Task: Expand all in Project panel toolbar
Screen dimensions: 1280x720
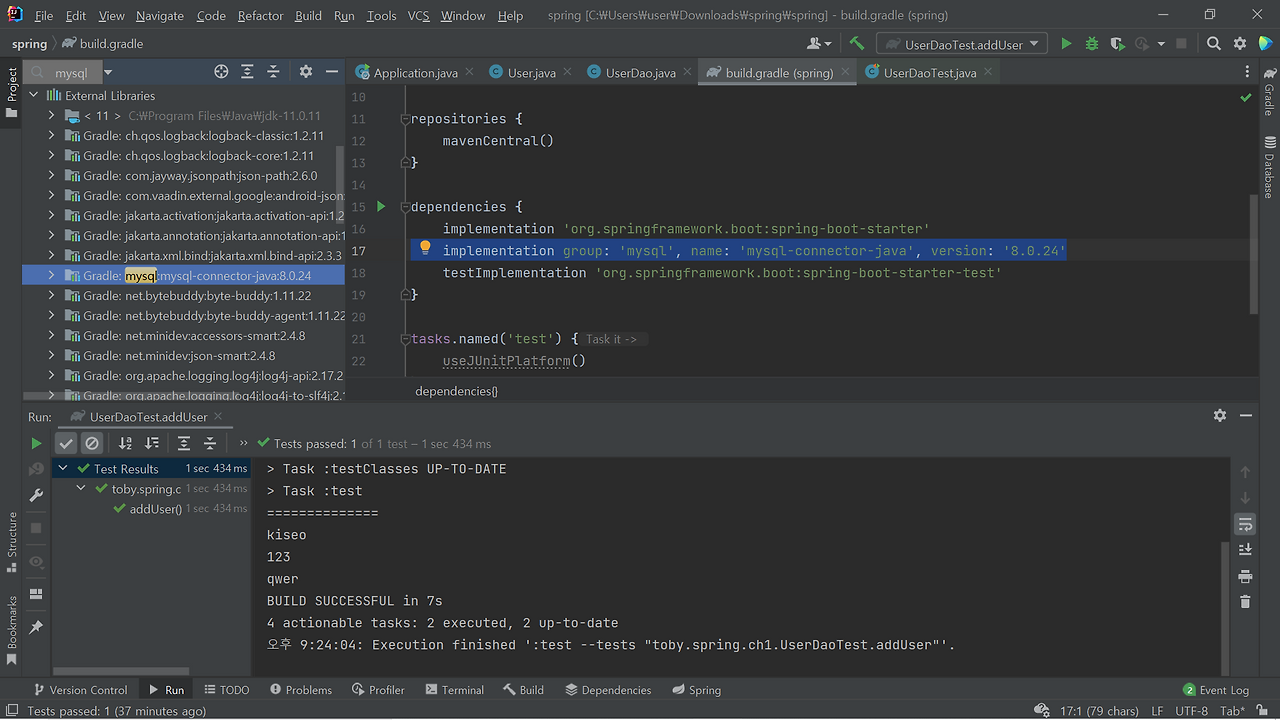Action: [x=248, y=72]
